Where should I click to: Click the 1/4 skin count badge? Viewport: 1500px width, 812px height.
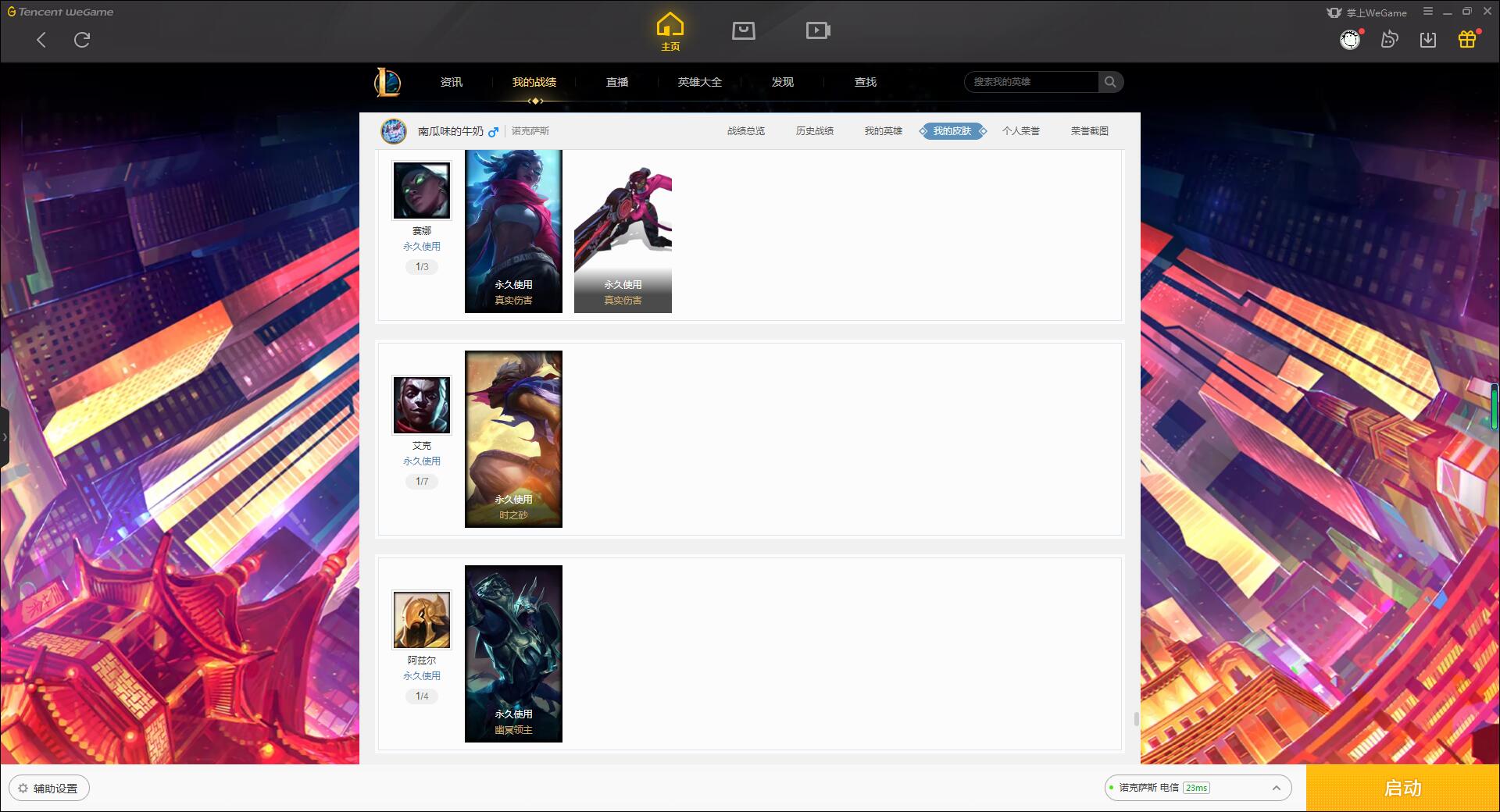422,696
